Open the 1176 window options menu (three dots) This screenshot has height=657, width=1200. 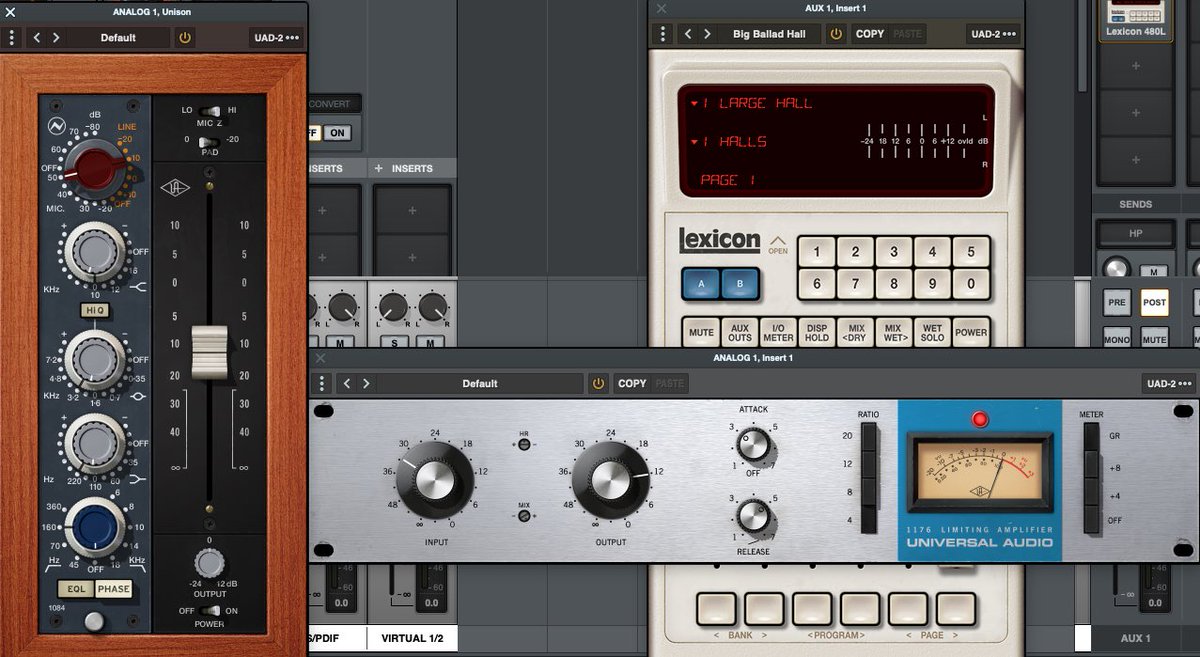click(321, 384)
